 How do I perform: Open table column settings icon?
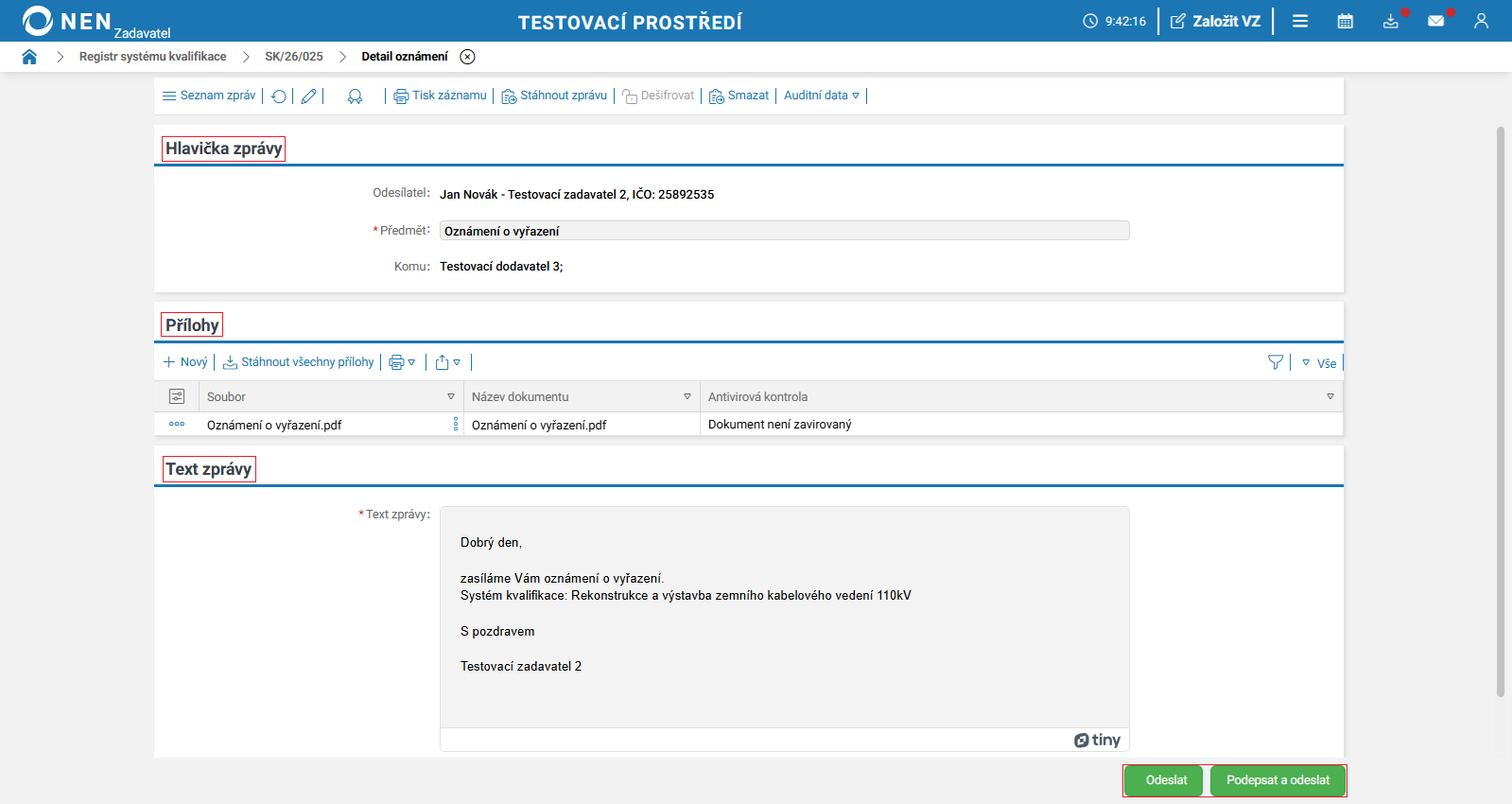point(177,396)
